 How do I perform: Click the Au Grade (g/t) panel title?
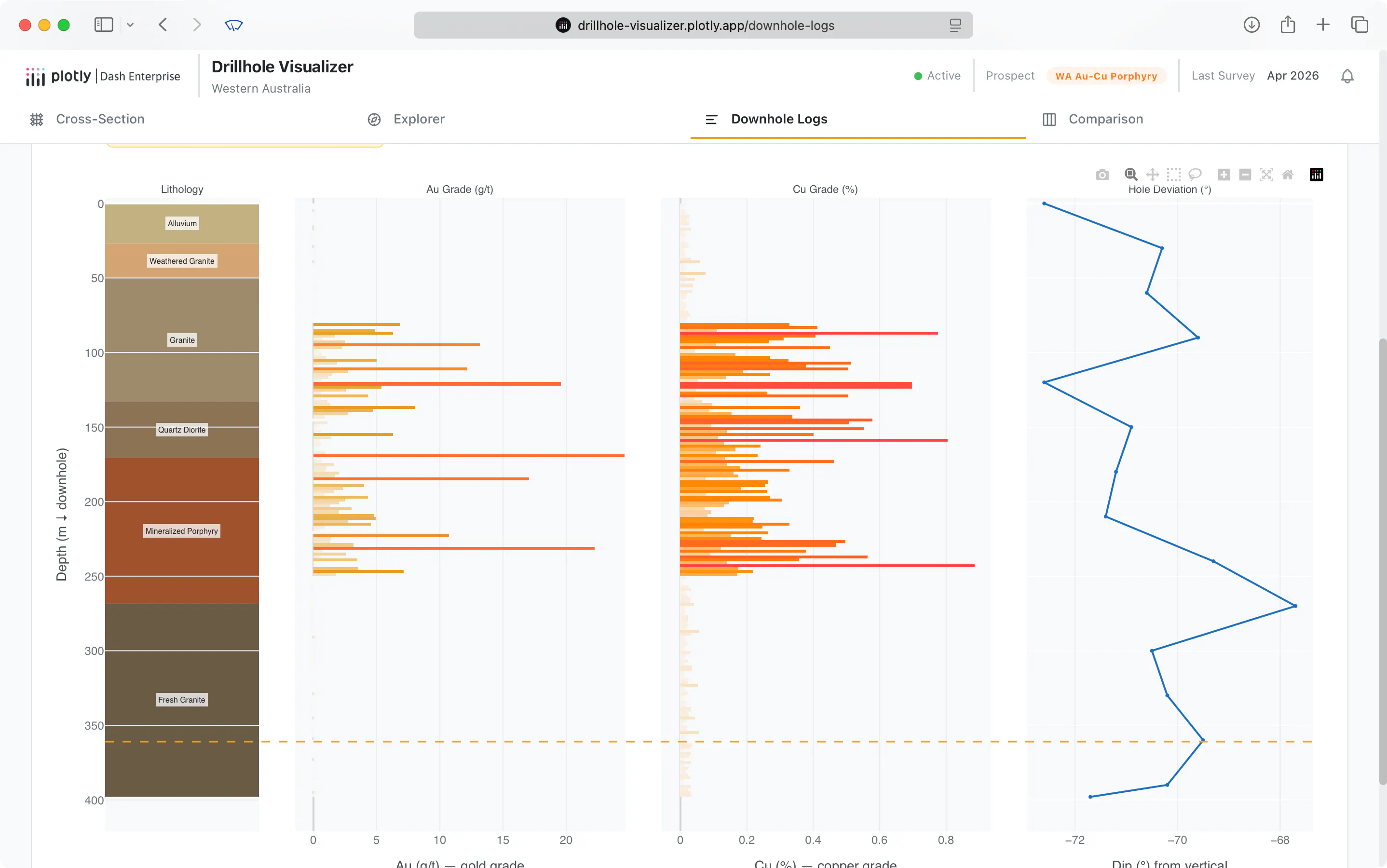[x=459, y=190]
